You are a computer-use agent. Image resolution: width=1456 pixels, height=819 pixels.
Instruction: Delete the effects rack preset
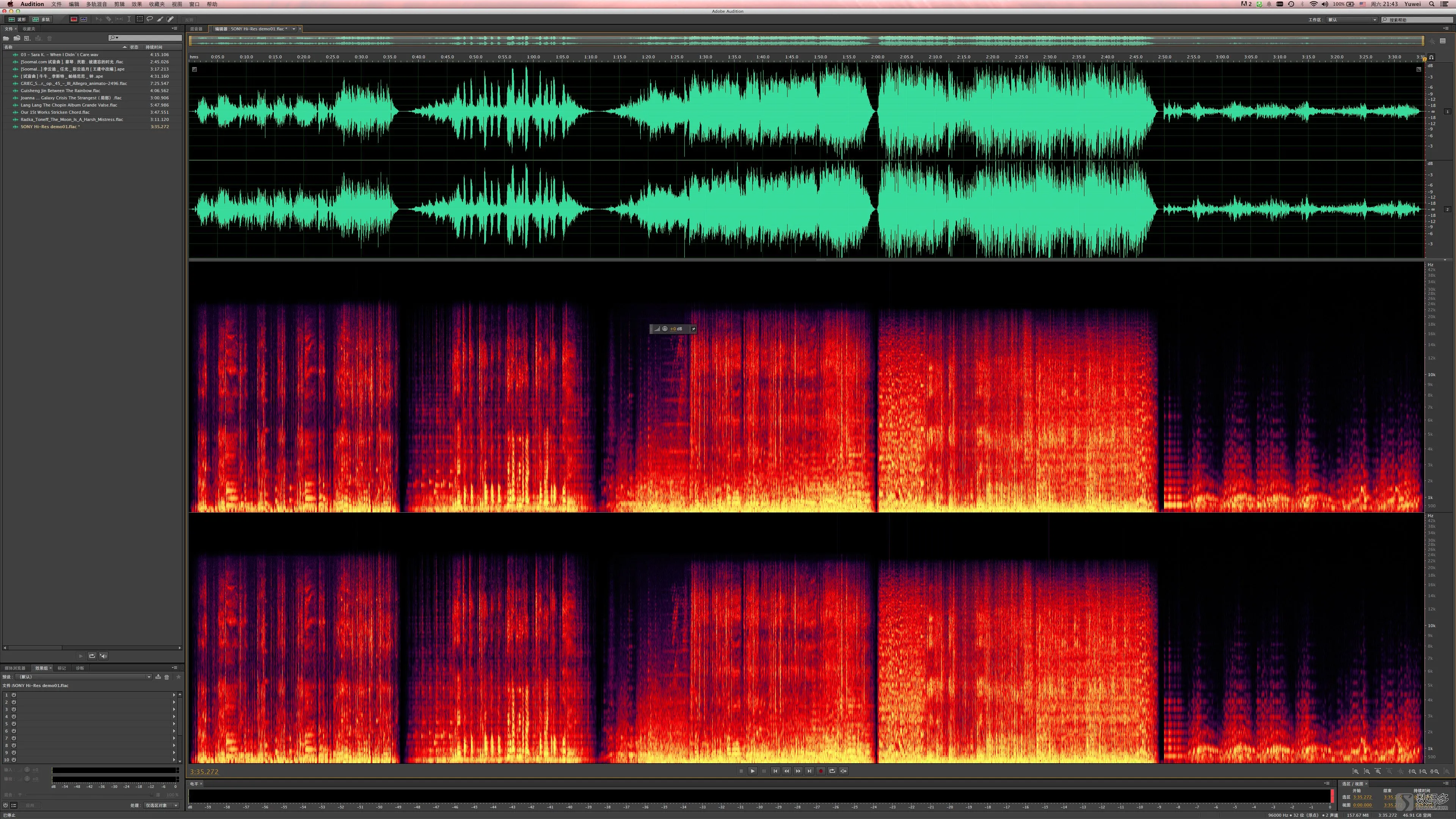[167, 676]
